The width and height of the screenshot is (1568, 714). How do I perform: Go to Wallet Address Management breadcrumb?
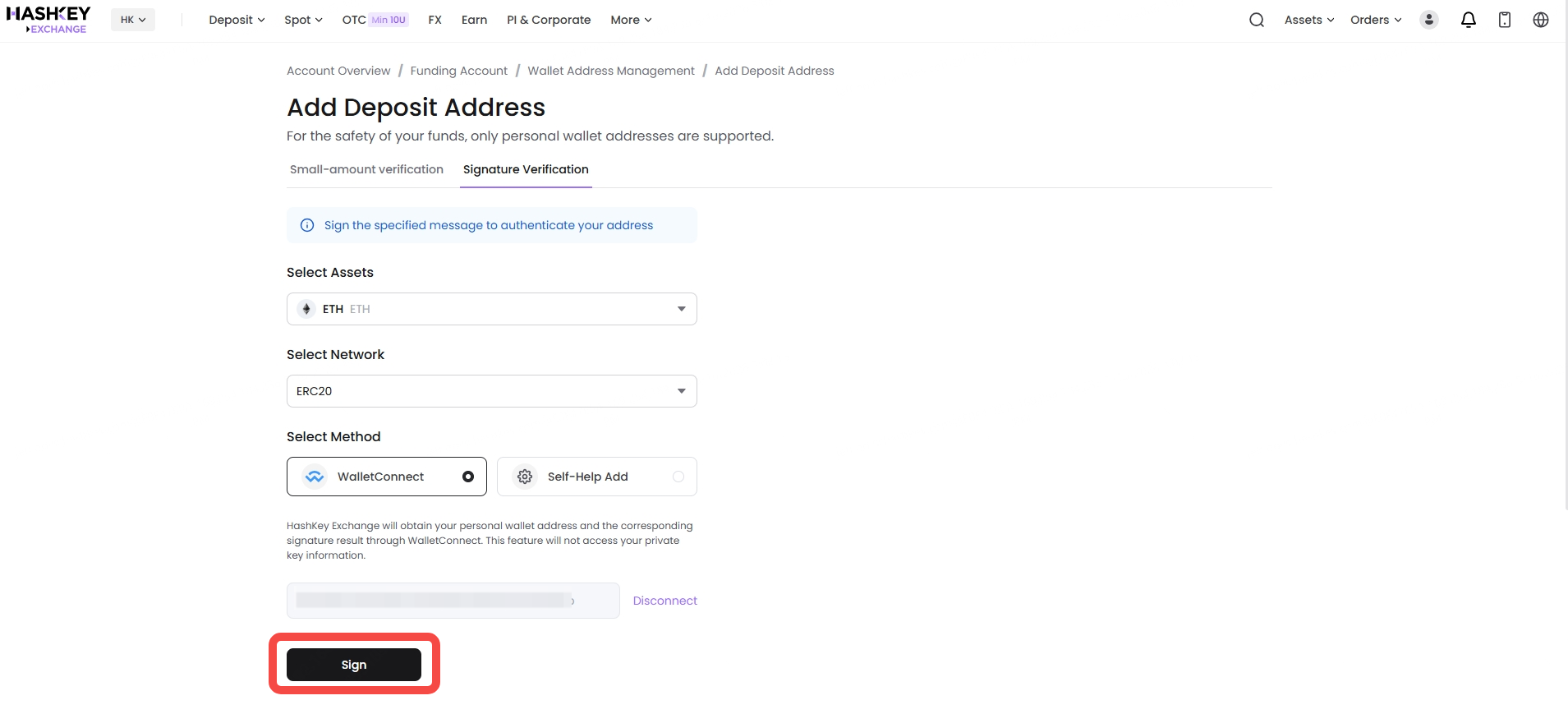click(x=611, y=71)
